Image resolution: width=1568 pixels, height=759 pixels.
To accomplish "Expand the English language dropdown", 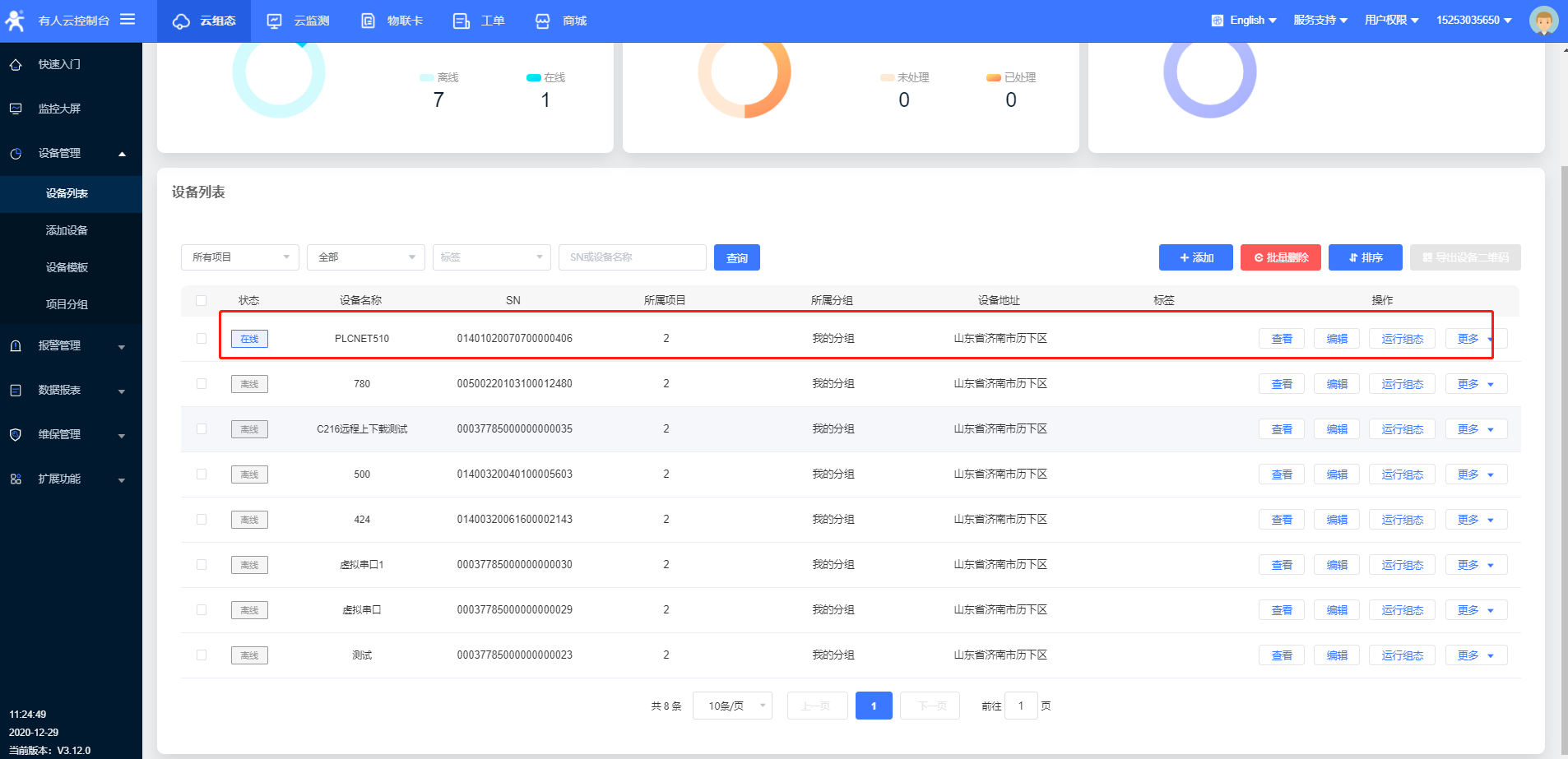I will tap(1244, 21).
